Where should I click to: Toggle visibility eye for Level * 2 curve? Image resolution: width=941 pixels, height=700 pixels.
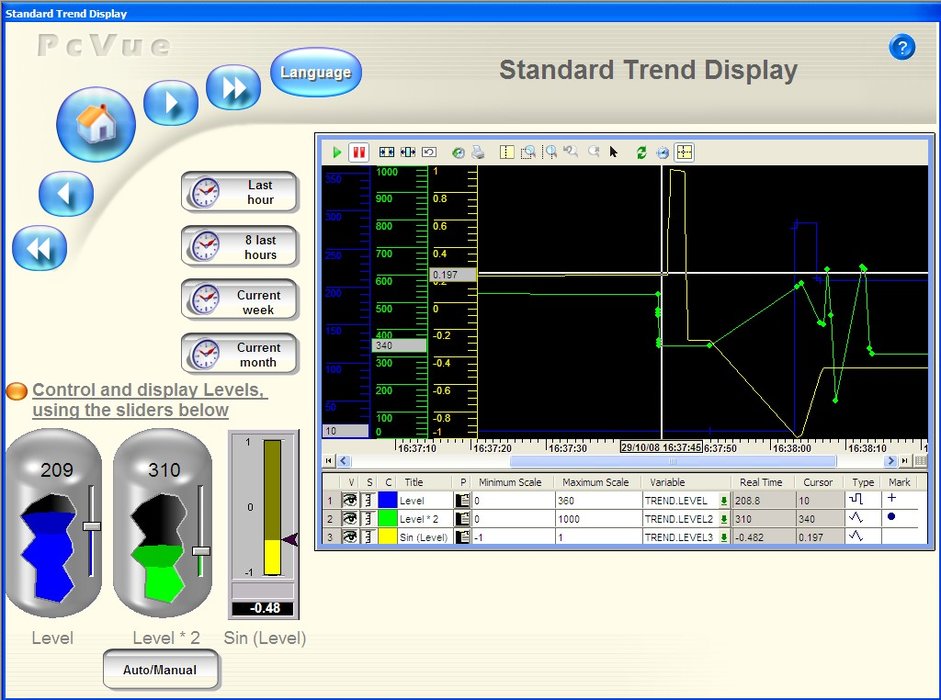pyautogui.click(x=350, y=518)
